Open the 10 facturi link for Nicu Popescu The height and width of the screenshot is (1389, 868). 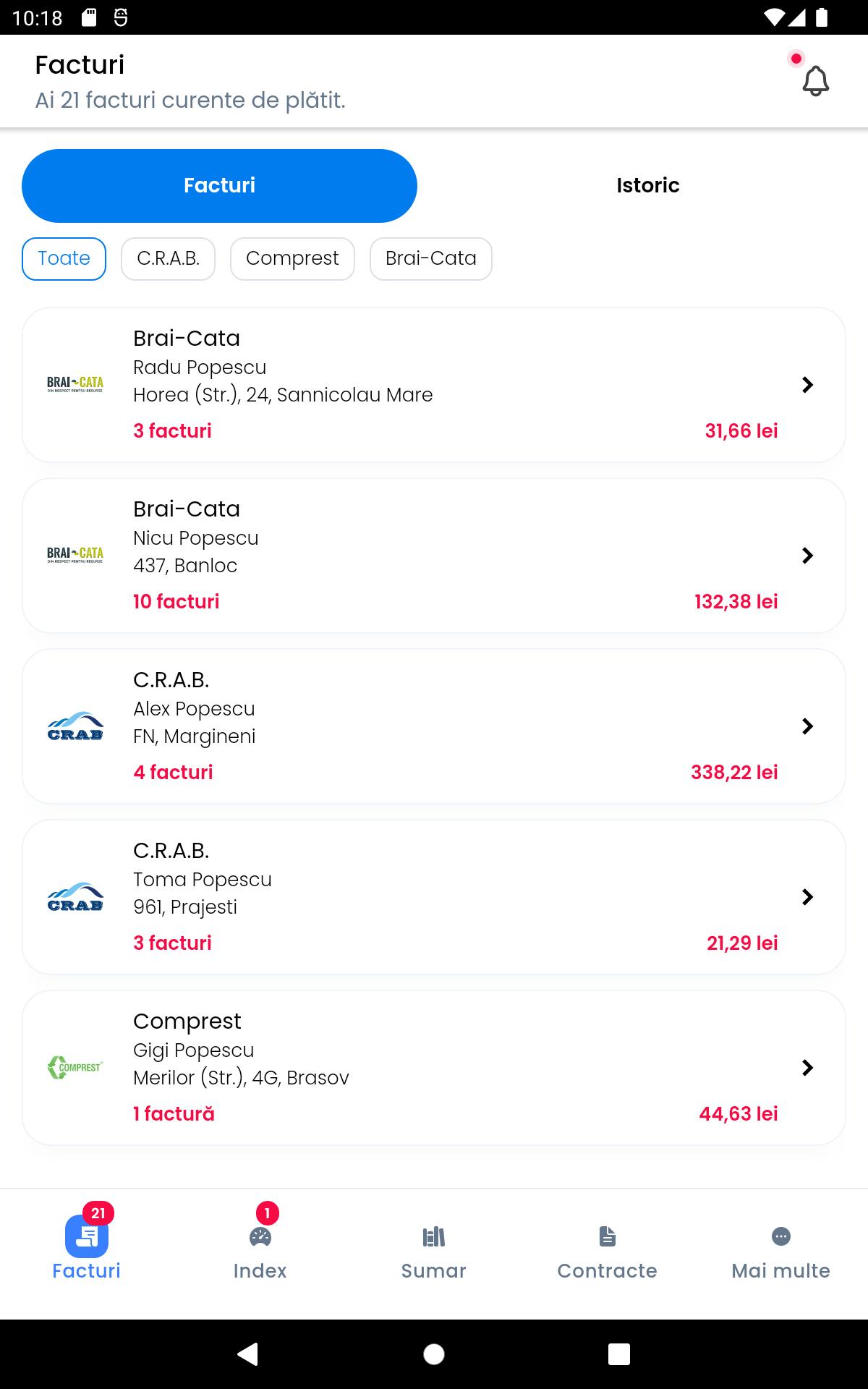pyautogui.click(x=176, y=601)
